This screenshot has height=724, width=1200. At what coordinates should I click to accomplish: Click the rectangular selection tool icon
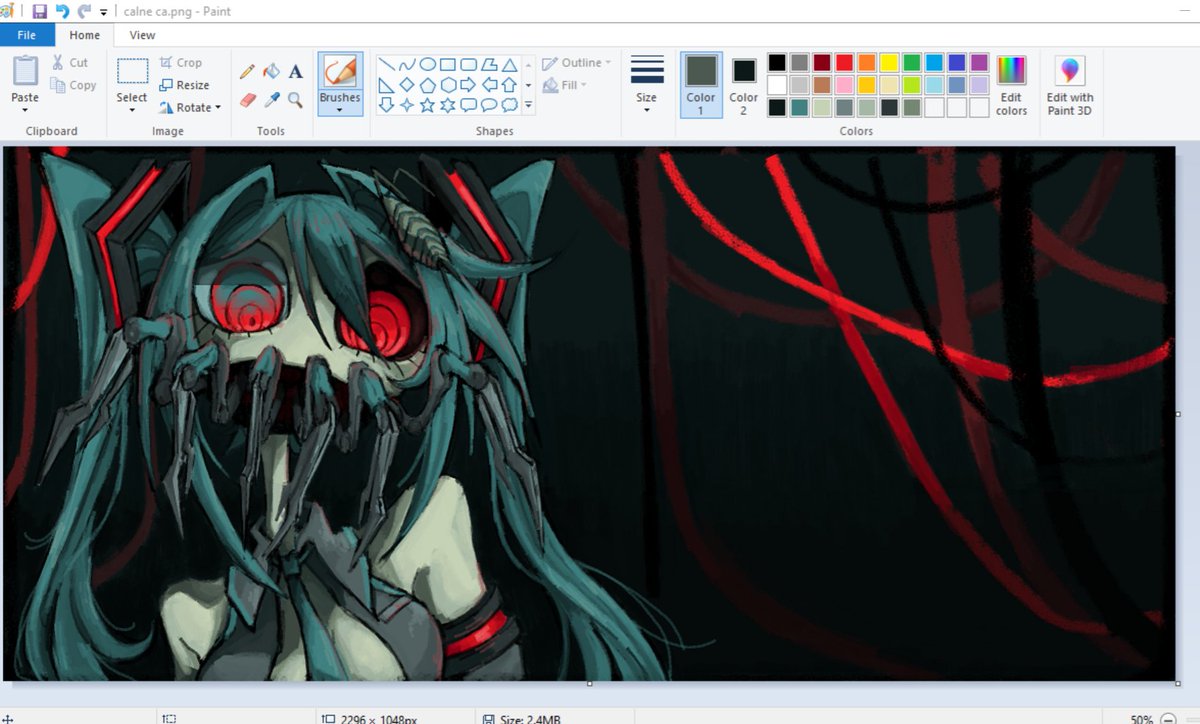point(132,71)
